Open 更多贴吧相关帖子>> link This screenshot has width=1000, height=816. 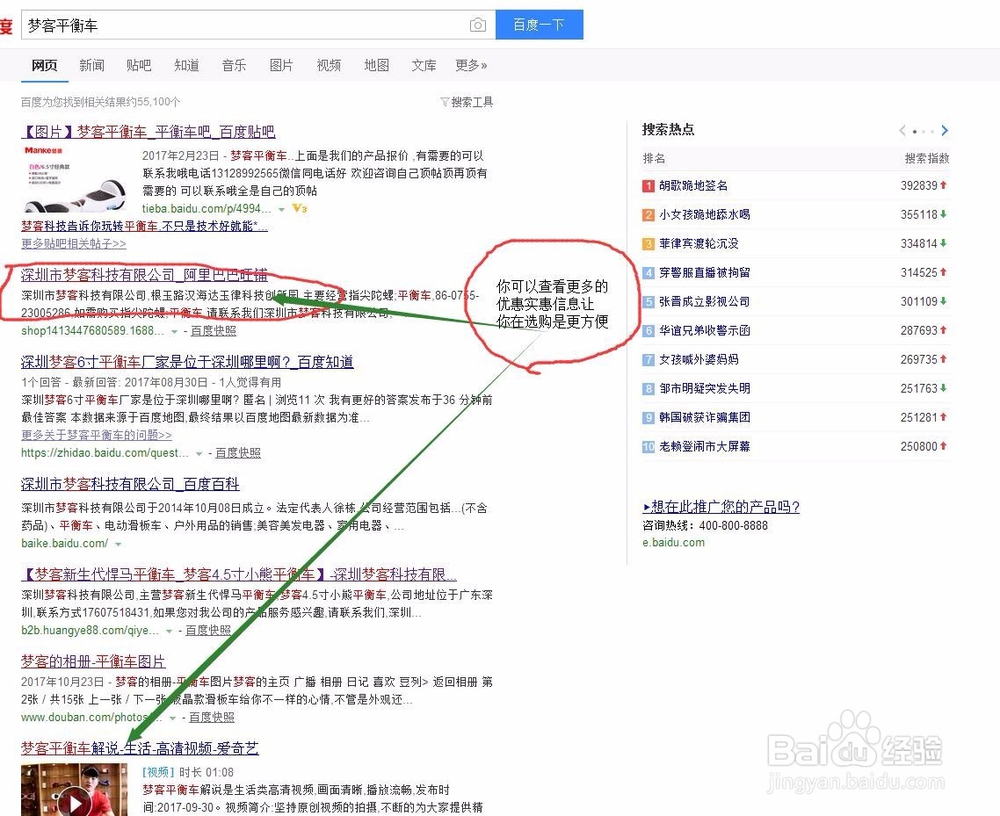pyautogui.click(x=73, y=244)
